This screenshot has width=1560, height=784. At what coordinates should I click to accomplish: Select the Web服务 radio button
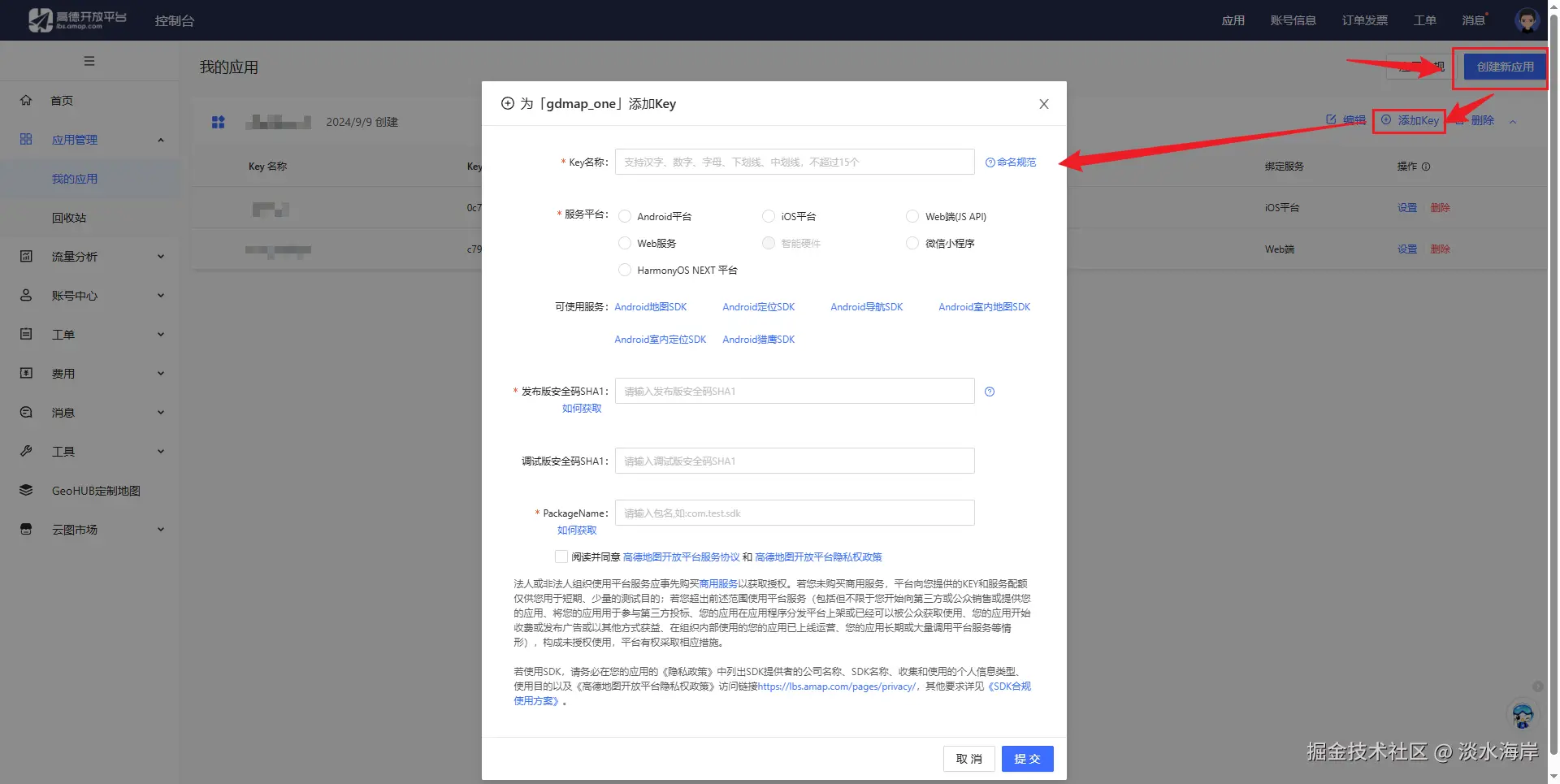coord(625,243)
